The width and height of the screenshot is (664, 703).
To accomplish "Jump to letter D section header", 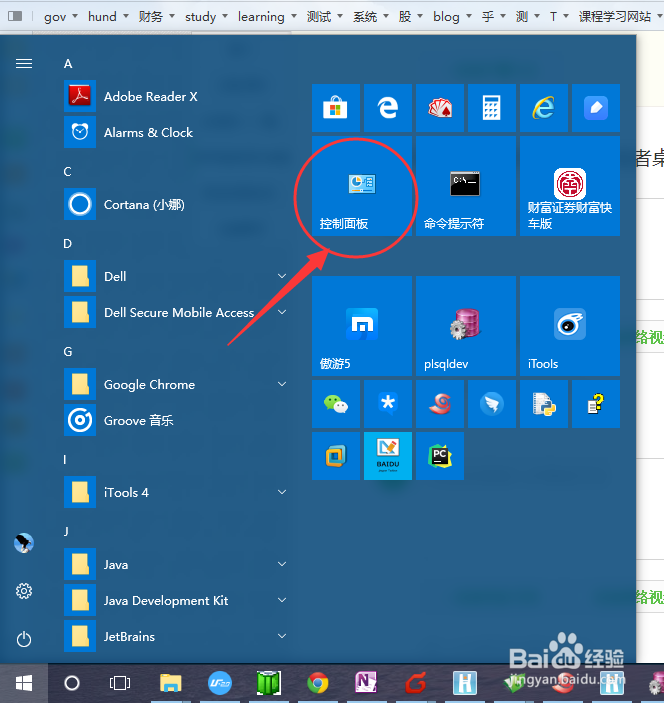I will [x=68, y=243].
